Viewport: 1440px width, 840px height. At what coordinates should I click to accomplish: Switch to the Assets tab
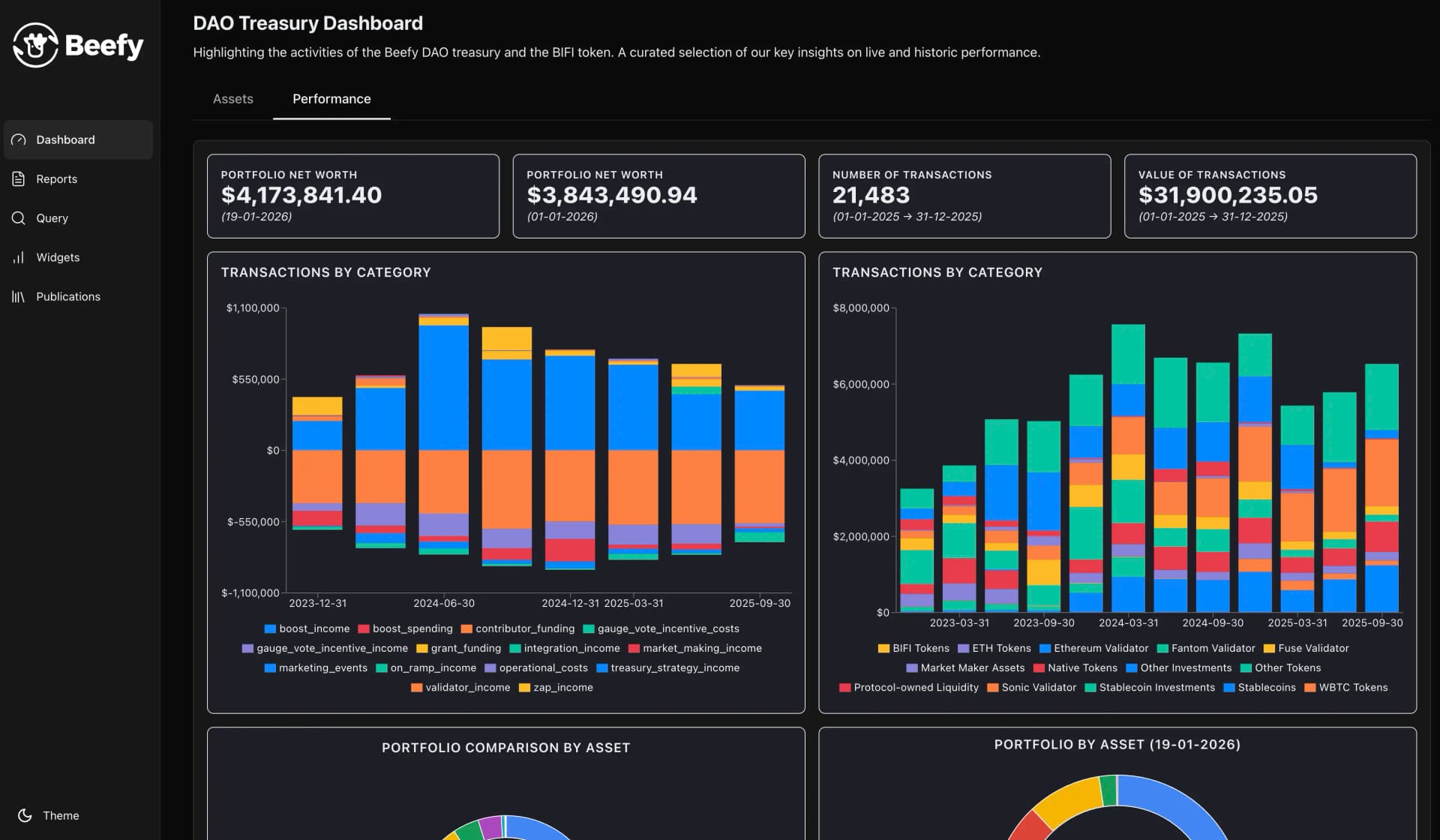(x=232, y=98)
